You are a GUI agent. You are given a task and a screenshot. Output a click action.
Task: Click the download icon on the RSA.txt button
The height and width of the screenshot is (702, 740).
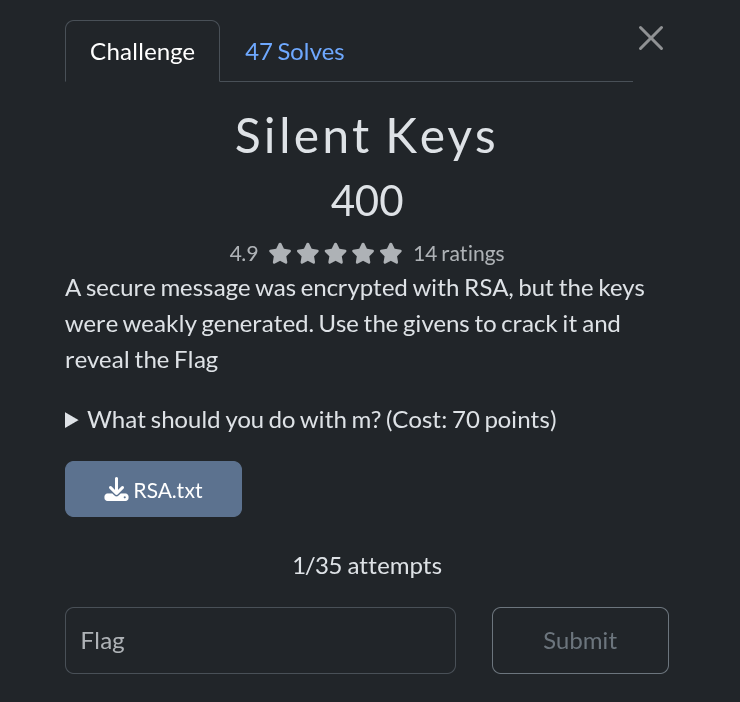[x=116, y=490]
